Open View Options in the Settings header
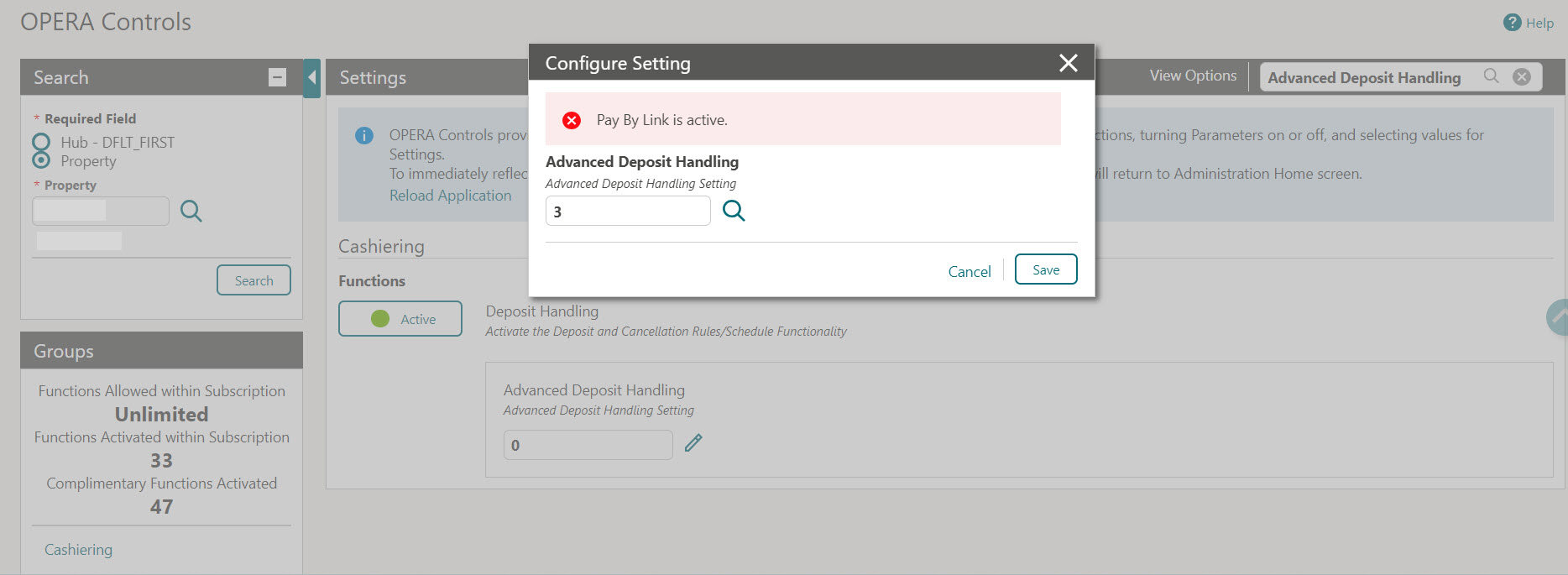The width and height of the screenshot is (1568, 575). pyautogui.click(x=1193, y=76)
